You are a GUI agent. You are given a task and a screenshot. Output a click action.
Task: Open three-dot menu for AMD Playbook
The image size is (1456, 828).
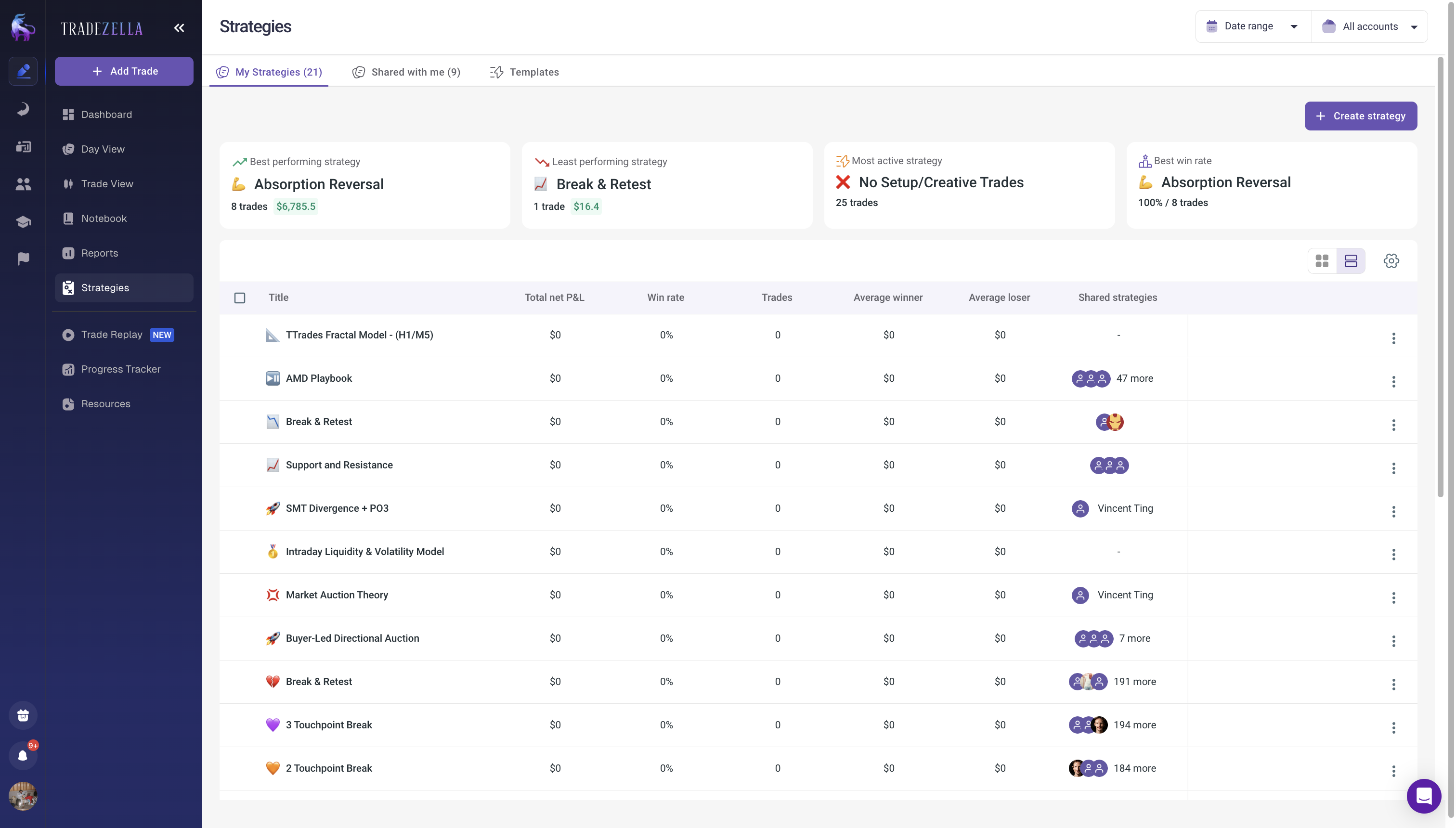click(1393, 382)
